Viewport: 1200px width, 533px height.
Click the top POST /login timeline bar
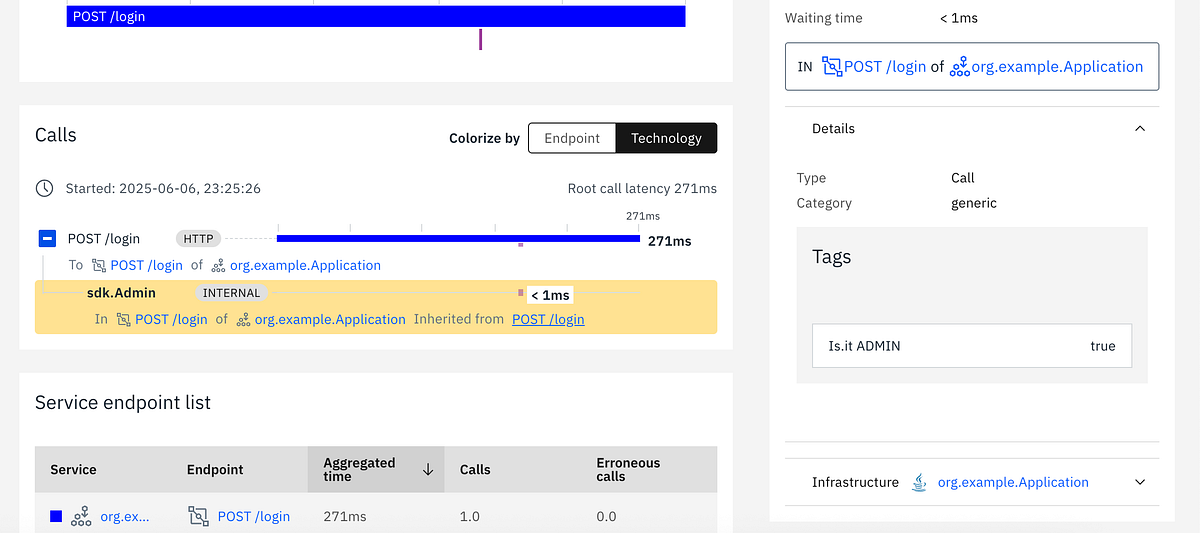tap(376, 16)
